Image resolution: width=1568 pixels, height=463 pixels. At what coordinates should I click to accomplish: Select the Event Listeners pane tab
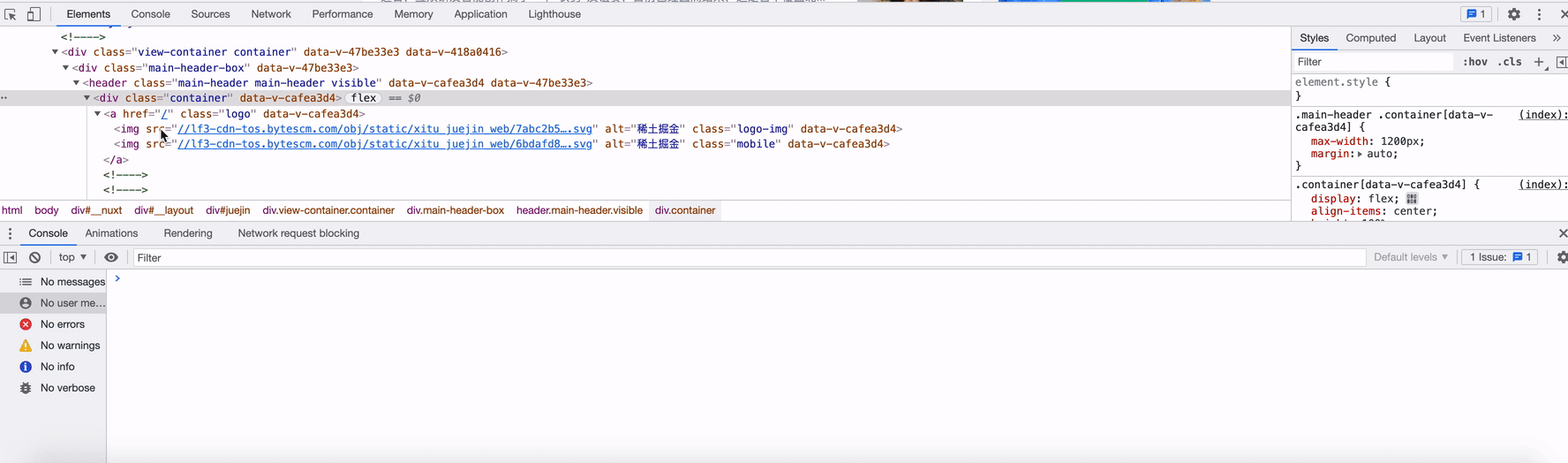pyautogui.click(x=1499, y=38)
